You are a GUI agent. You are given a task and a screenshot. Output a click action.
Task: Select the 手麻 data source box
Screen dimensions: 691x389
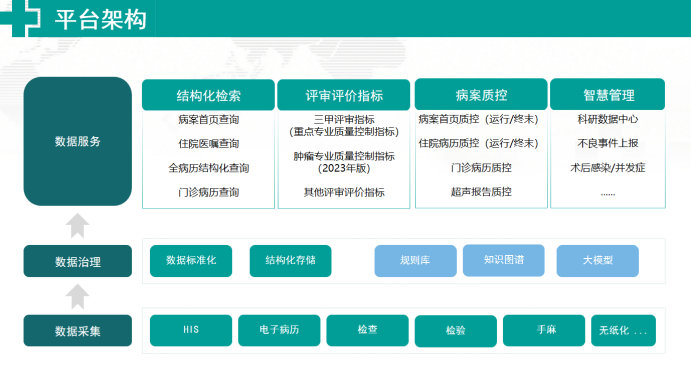(x=544, y=330)
